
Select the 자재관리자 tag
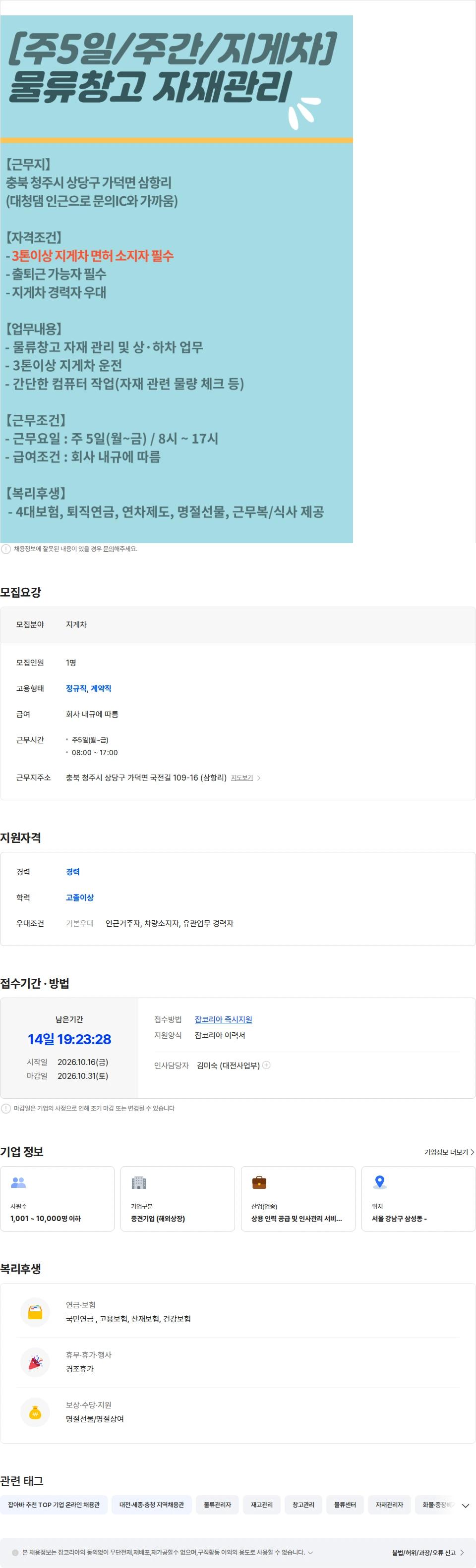390,1504
